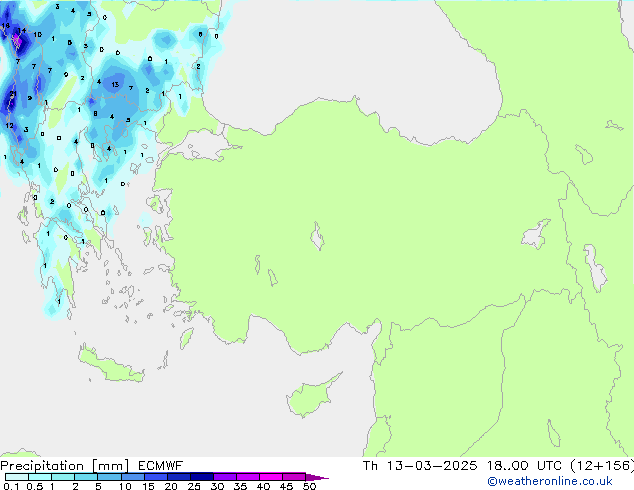Viewport: 634px width, 490px height.
Task: Click the '50' legend scale label
Action: click(x=309, y=486)
